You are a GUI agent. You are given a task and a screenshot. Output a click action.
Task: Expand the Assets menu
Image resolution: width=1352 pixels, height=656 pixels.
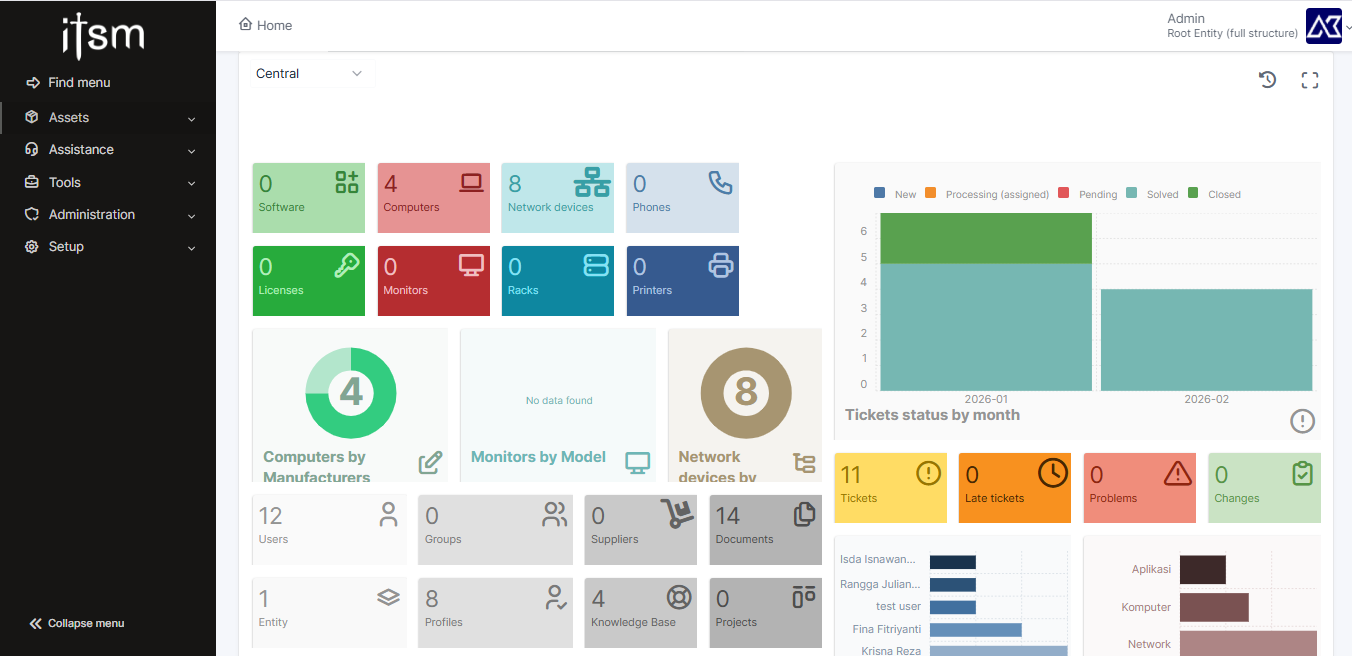108,118
